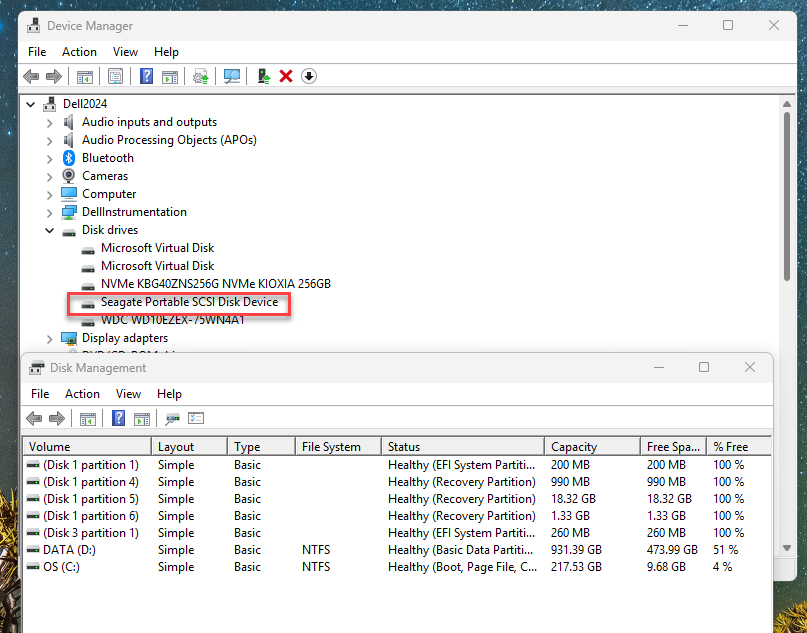Screen dimensions: 807x633
Task: Open File menu in Disk Management
Action: click(40, 394)
